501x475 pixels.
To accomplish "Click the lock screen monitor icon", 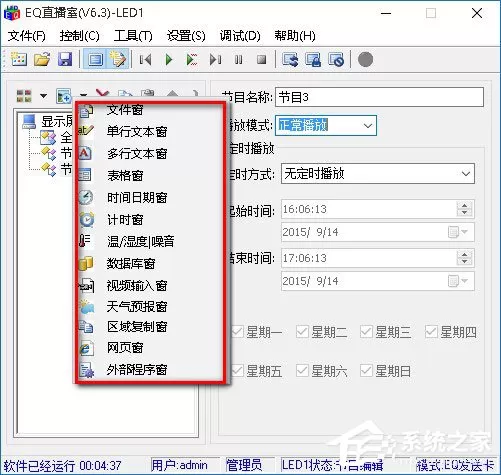I will (313, 60).
